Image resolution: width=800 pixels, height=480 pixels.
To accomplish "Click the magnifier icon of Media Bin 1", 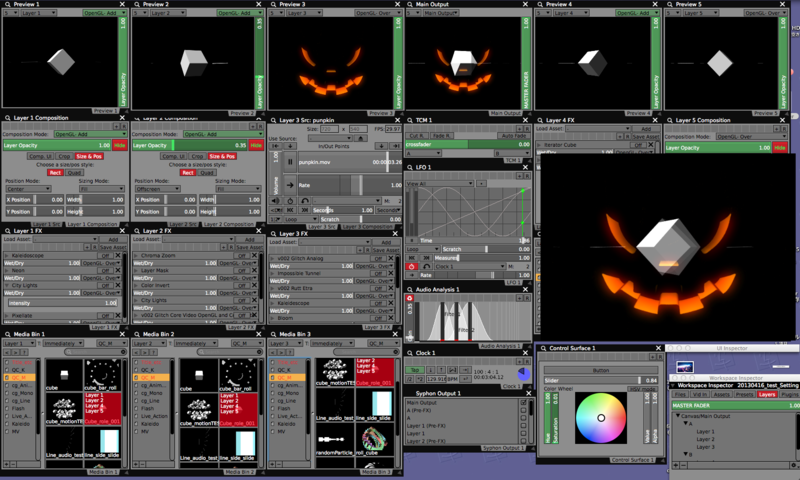I will point(8,334).
